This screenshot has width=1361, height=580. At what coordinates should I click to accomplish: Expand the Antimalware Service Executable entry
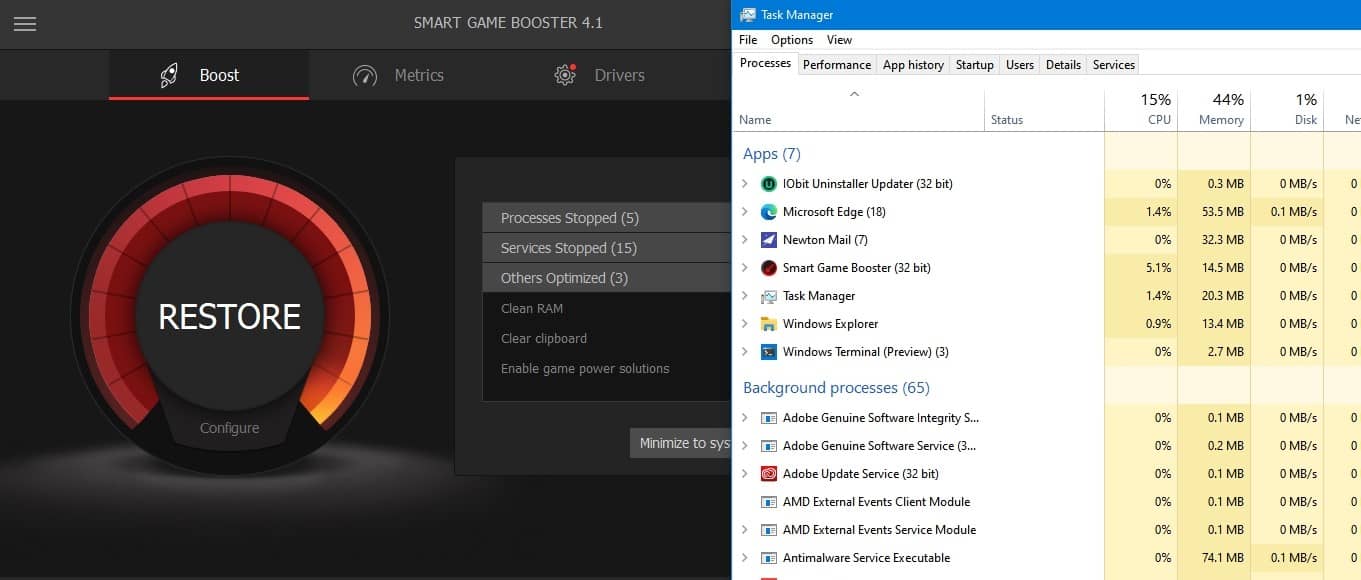point(744,558)
